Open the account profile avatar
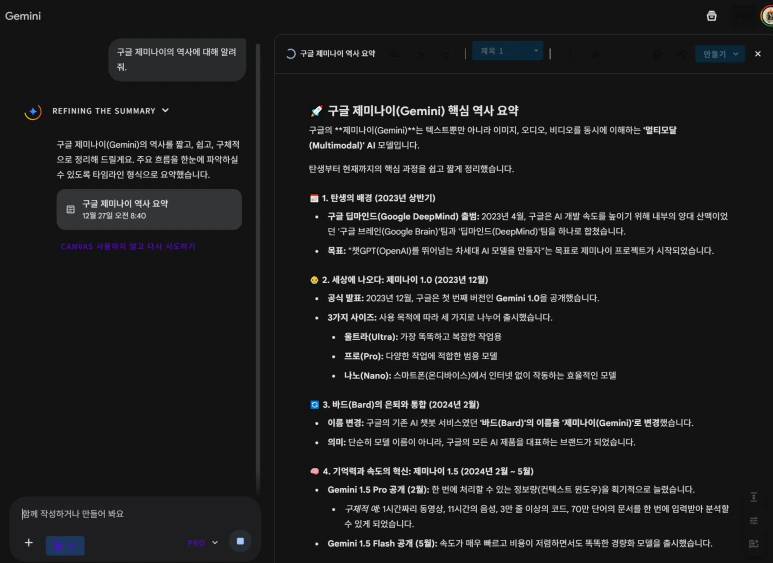Image resolution: width=773 pixels, height=563 pixels. (767, 16)
